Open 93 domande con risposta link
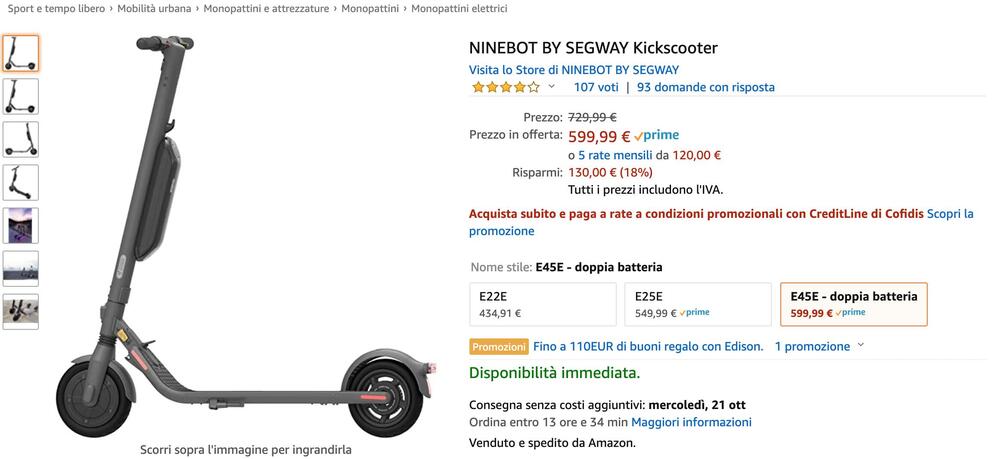 (705, 87)
